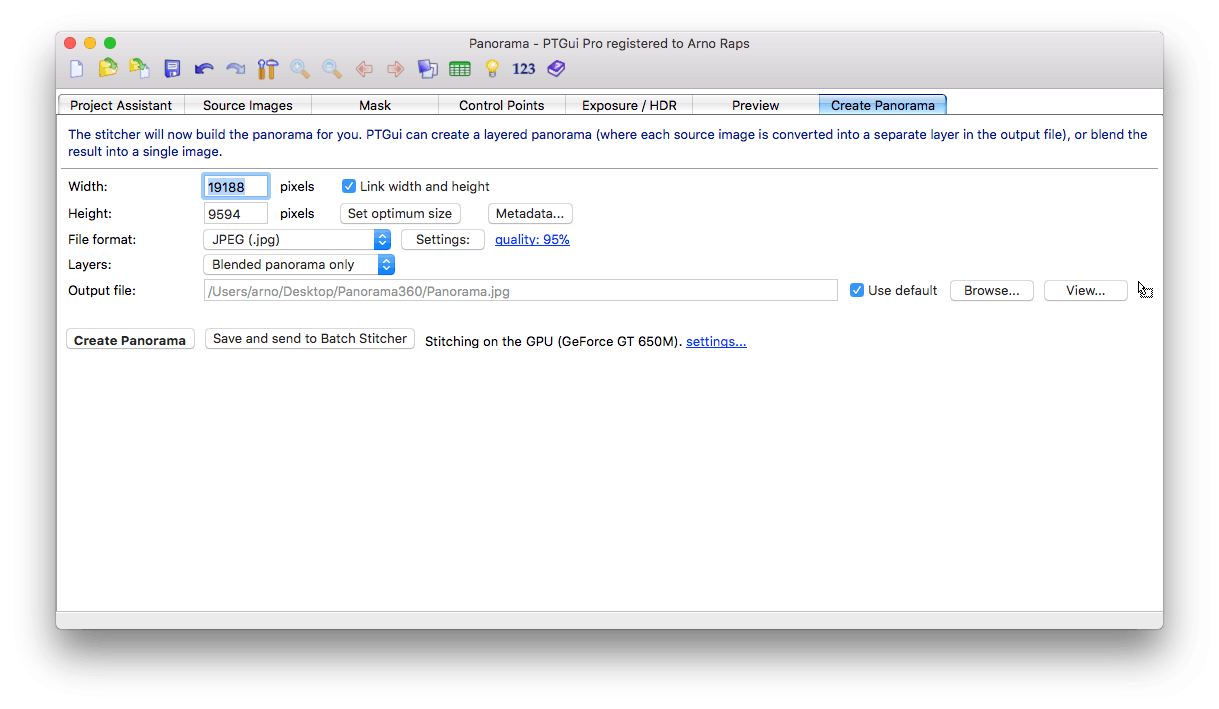Click the Undo arrow icon
The width and height of the screenshot is (1219, 709).
(204, 69)
